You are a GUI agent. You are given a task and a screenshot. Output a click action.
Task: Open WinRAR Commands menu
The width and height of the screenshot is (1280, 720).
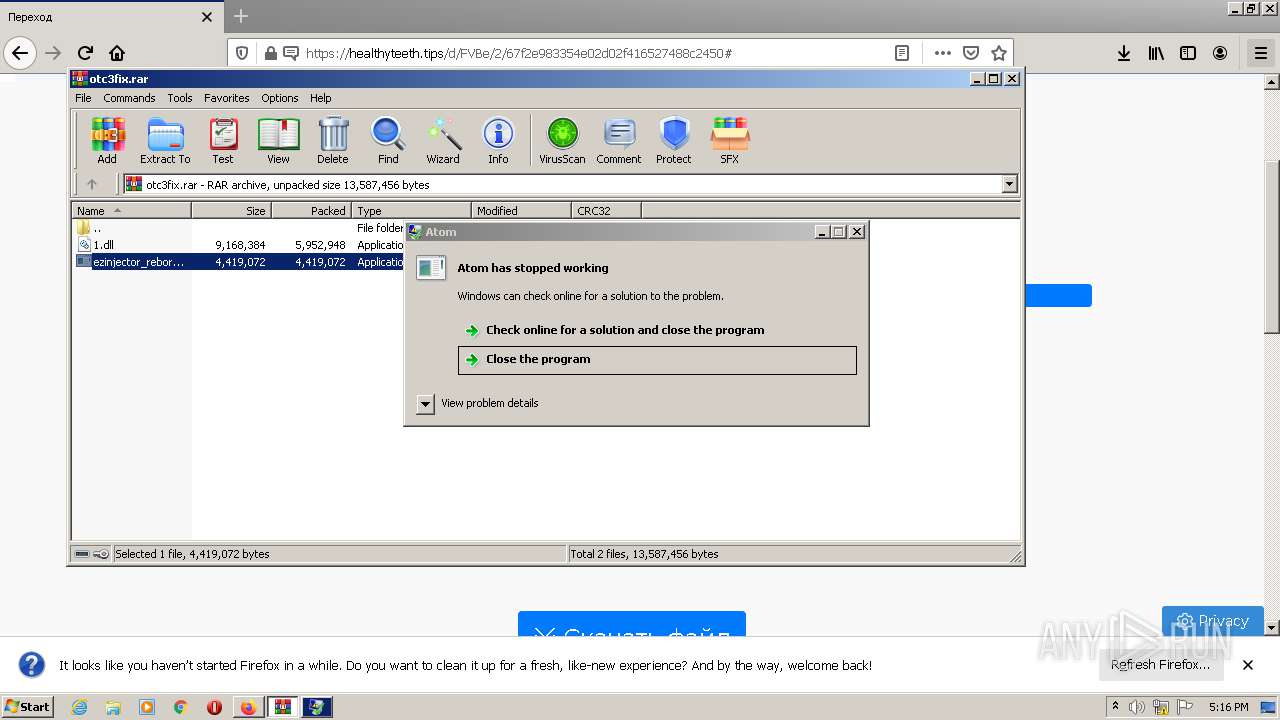129,98
